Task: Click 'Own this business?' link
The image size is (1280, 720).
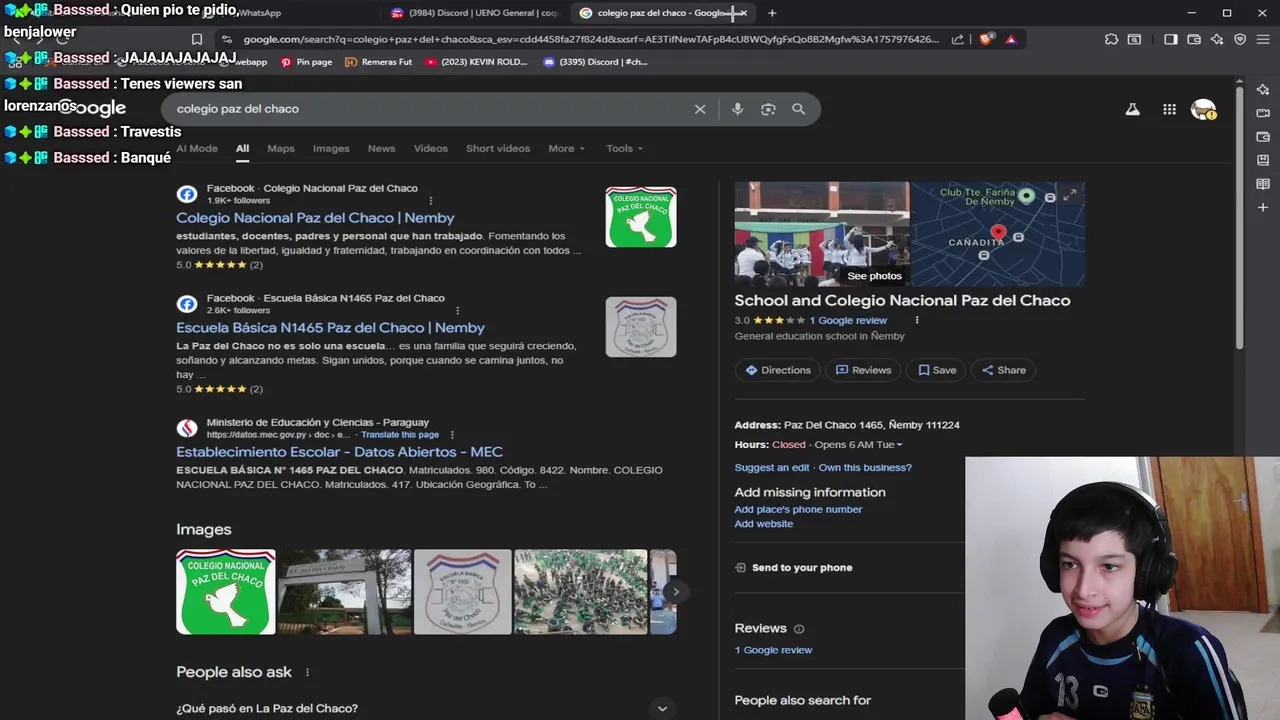Action: 865,468
